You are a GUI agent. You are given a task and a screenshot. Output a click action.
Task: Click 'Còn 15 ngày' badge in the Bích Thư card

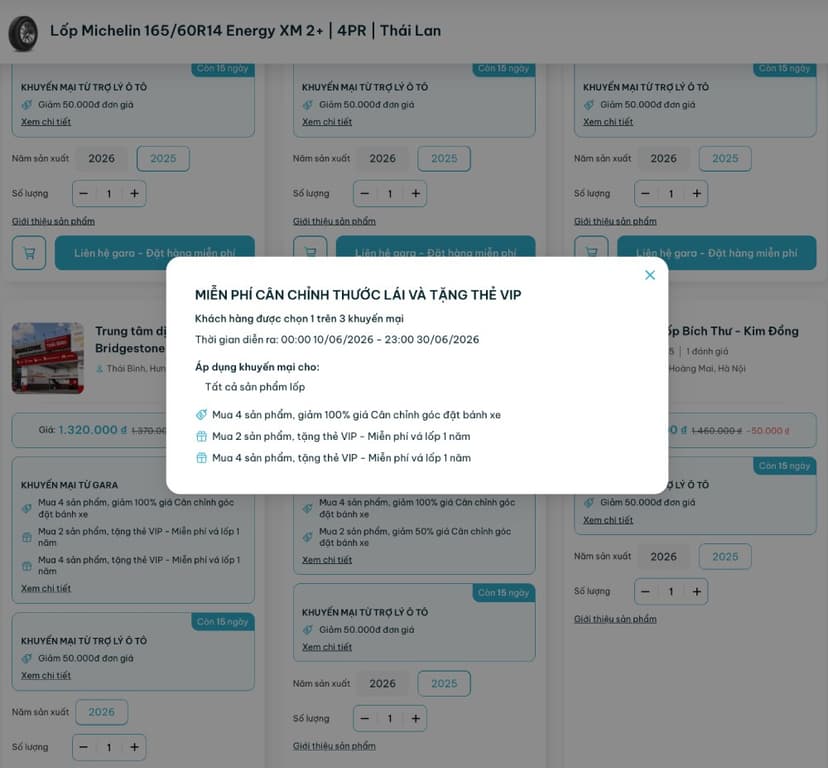coord(784,466)
